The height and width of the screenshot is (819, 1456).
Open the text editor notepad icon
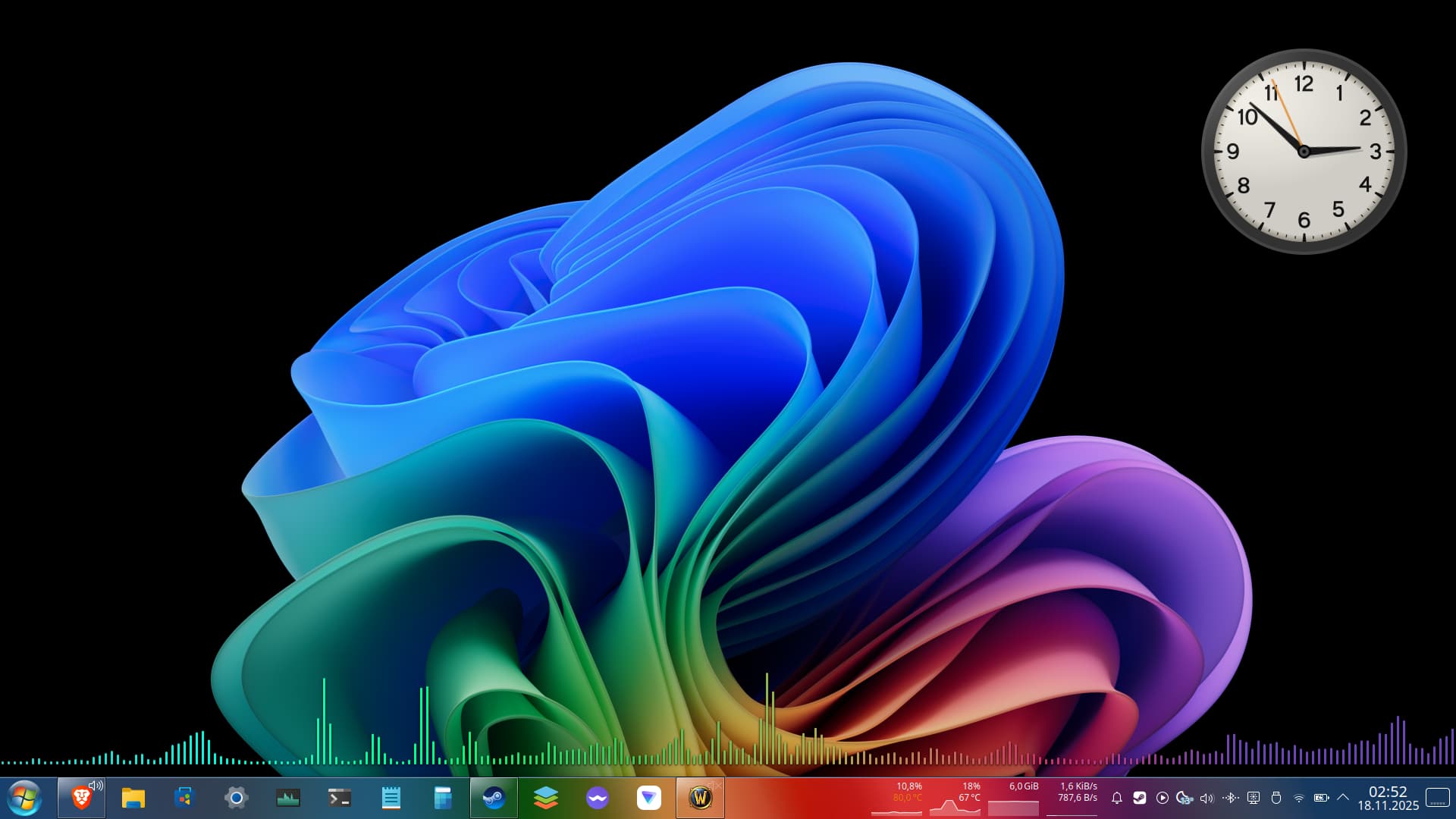click(391, 798)
